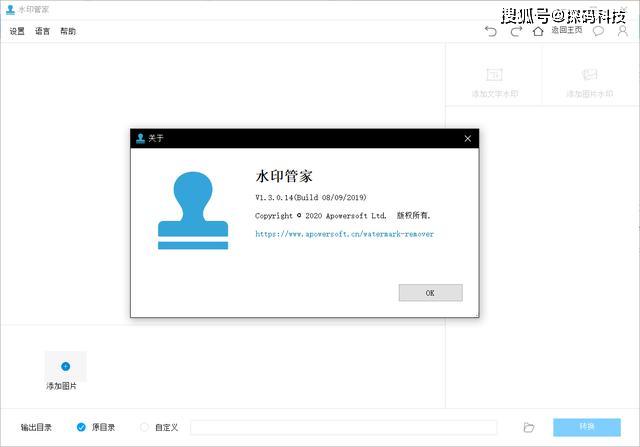
Task: Click the output directory path field
Action: click(344, 427)
